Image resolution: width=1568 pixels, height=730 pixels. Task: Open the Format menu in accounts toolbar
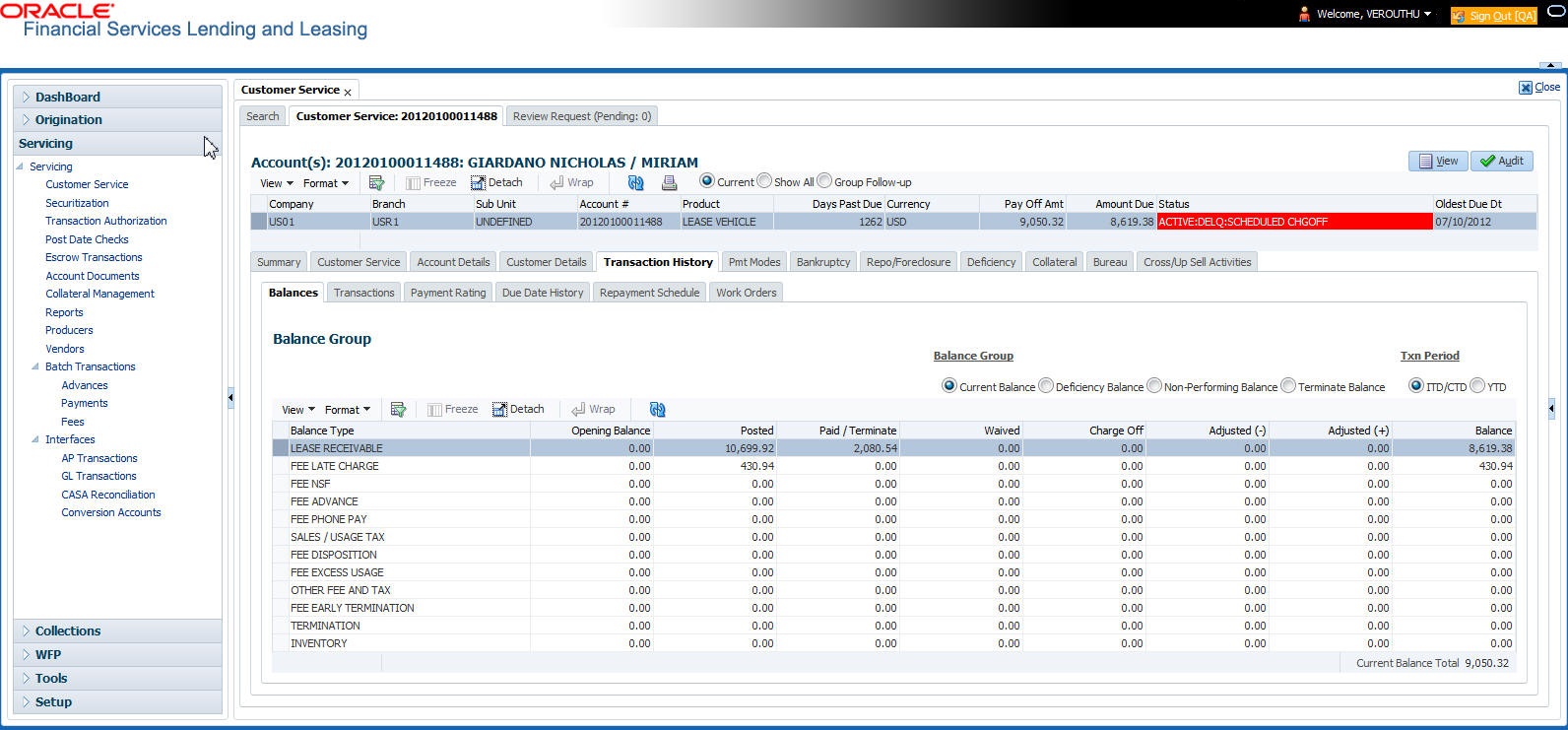pos(326,183)
